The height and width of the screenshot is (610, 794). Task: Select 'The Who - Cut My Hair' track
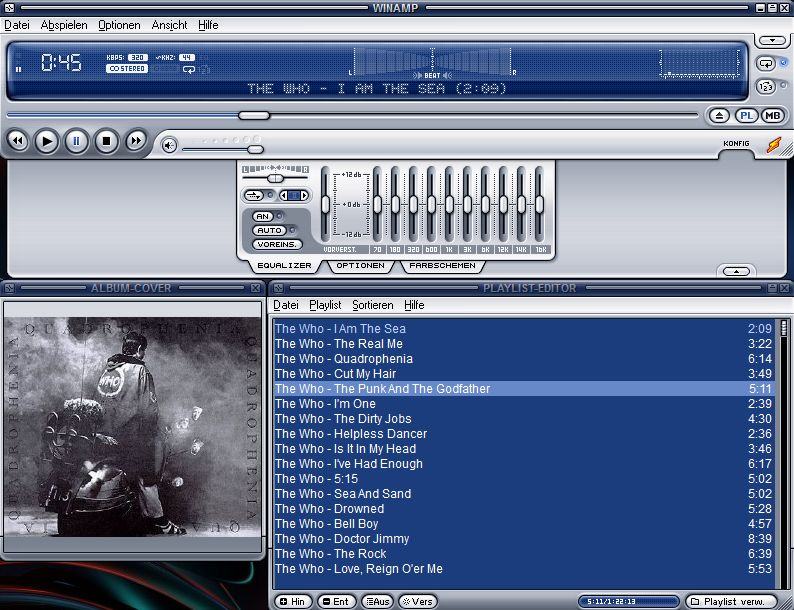click(524, 374)
